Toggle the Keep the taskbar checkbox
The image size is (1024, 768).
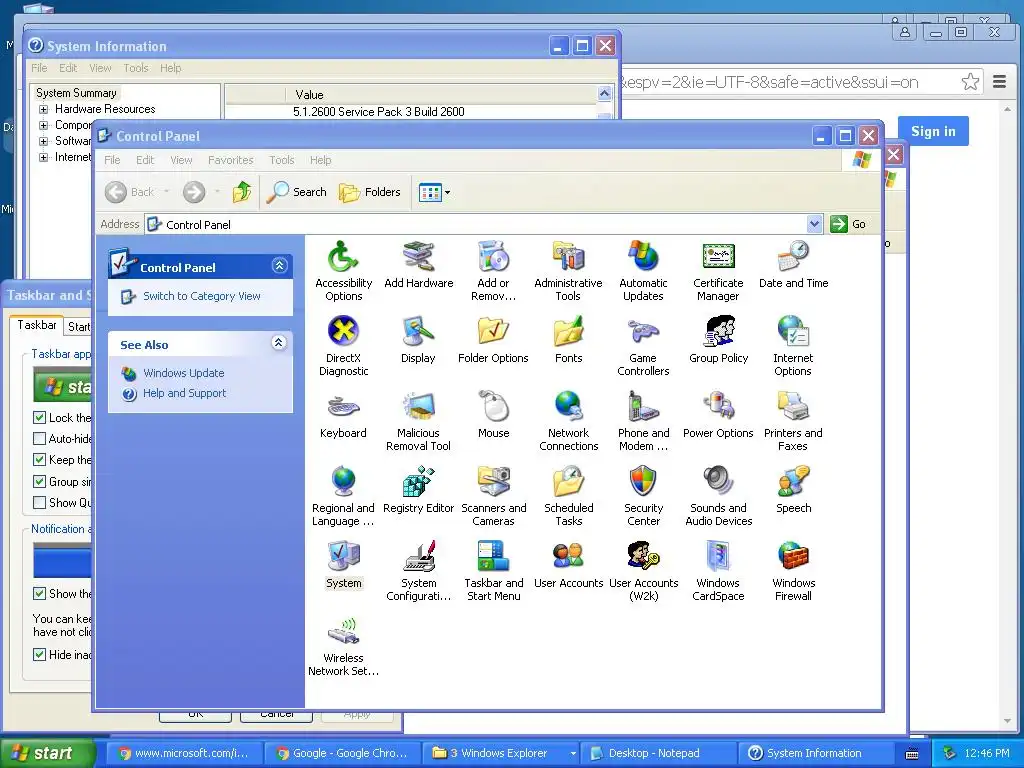tap(39, 459)
